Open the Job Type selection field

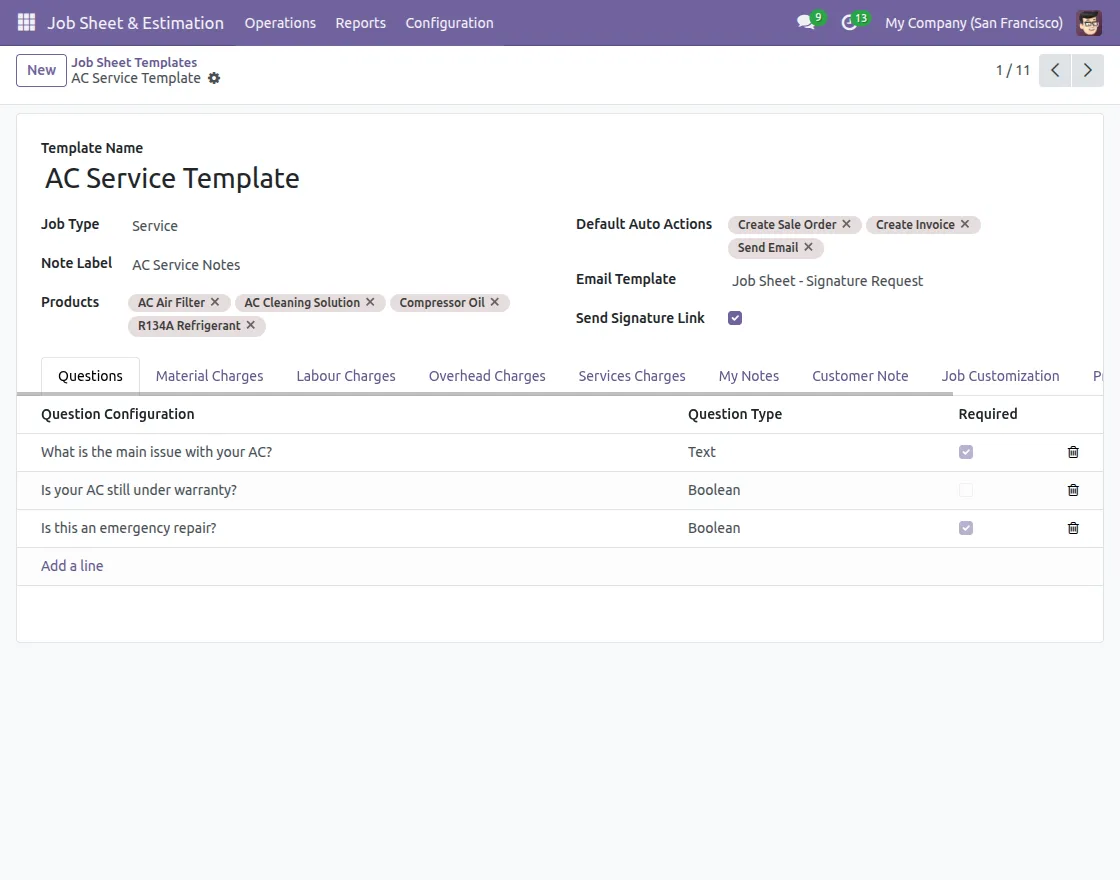point(154,225)
